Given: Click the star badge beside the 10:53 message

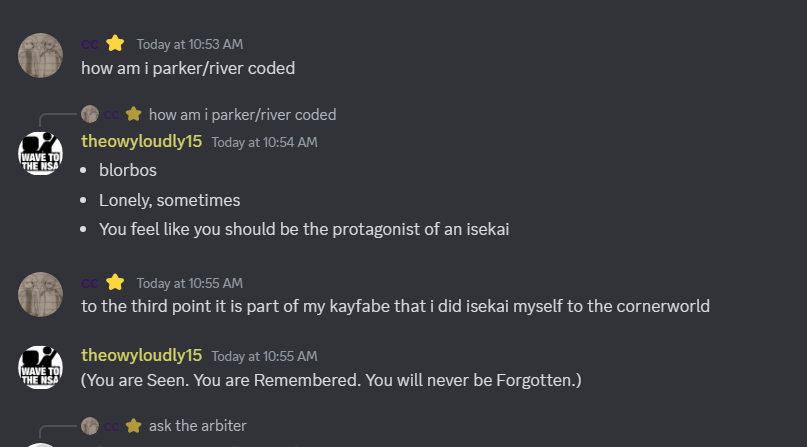Looking at the screenshot, I should tap(115, 44).
